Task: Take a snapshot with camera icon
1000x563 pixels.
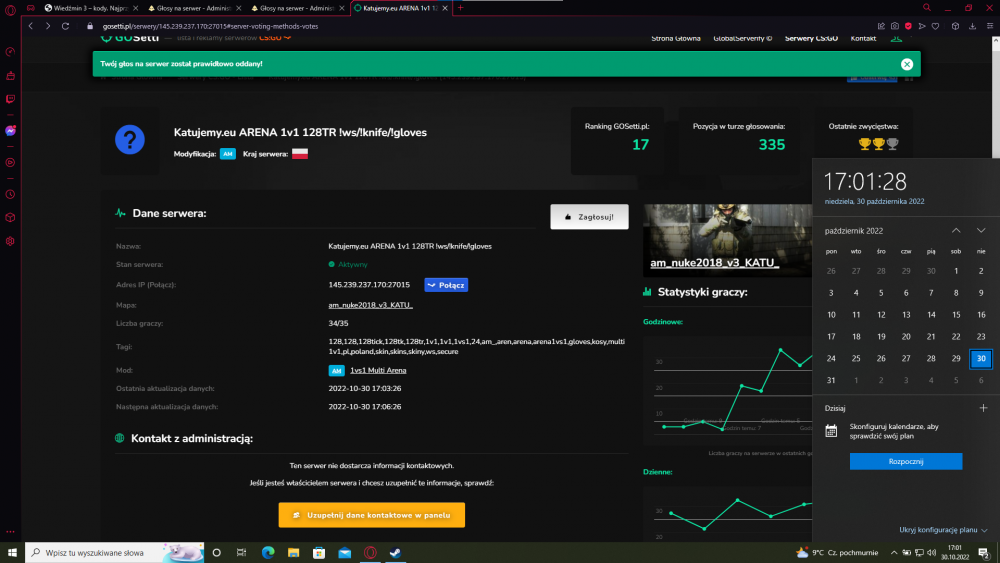Action: tap(895, 26)
